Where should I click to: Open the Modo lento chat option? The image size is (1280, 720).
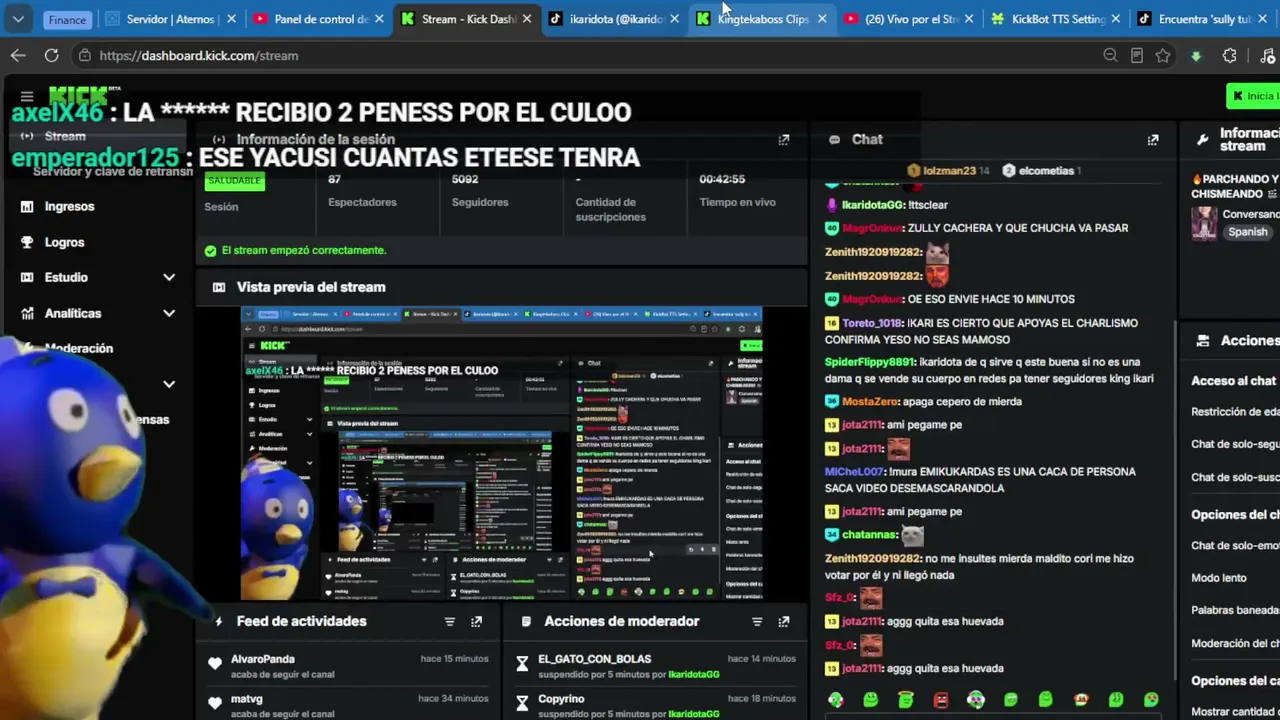[x=1219, y=578]
